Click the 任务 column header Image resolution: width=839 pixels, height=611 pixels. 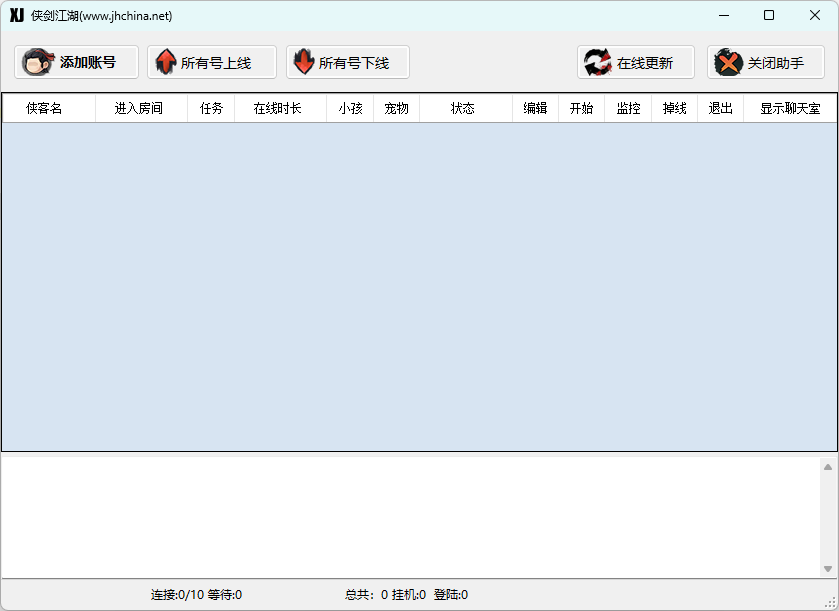pyautogui.click(x=211, y=109)
